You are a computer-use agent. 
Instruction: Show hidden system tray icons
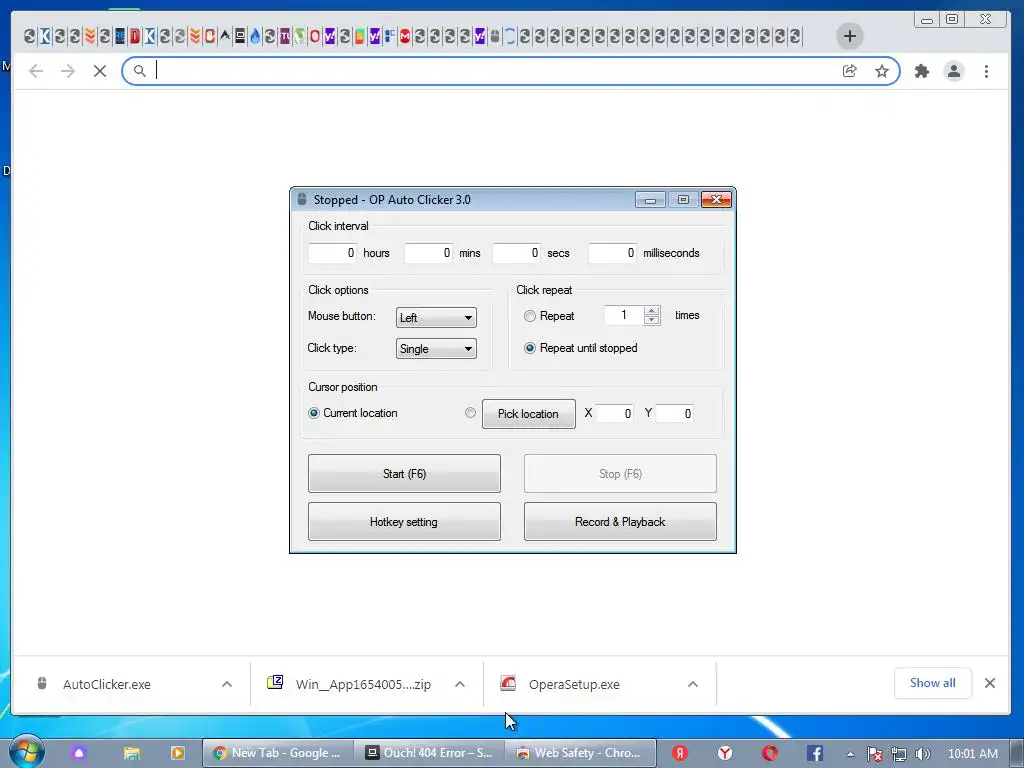tap(850, 754)
